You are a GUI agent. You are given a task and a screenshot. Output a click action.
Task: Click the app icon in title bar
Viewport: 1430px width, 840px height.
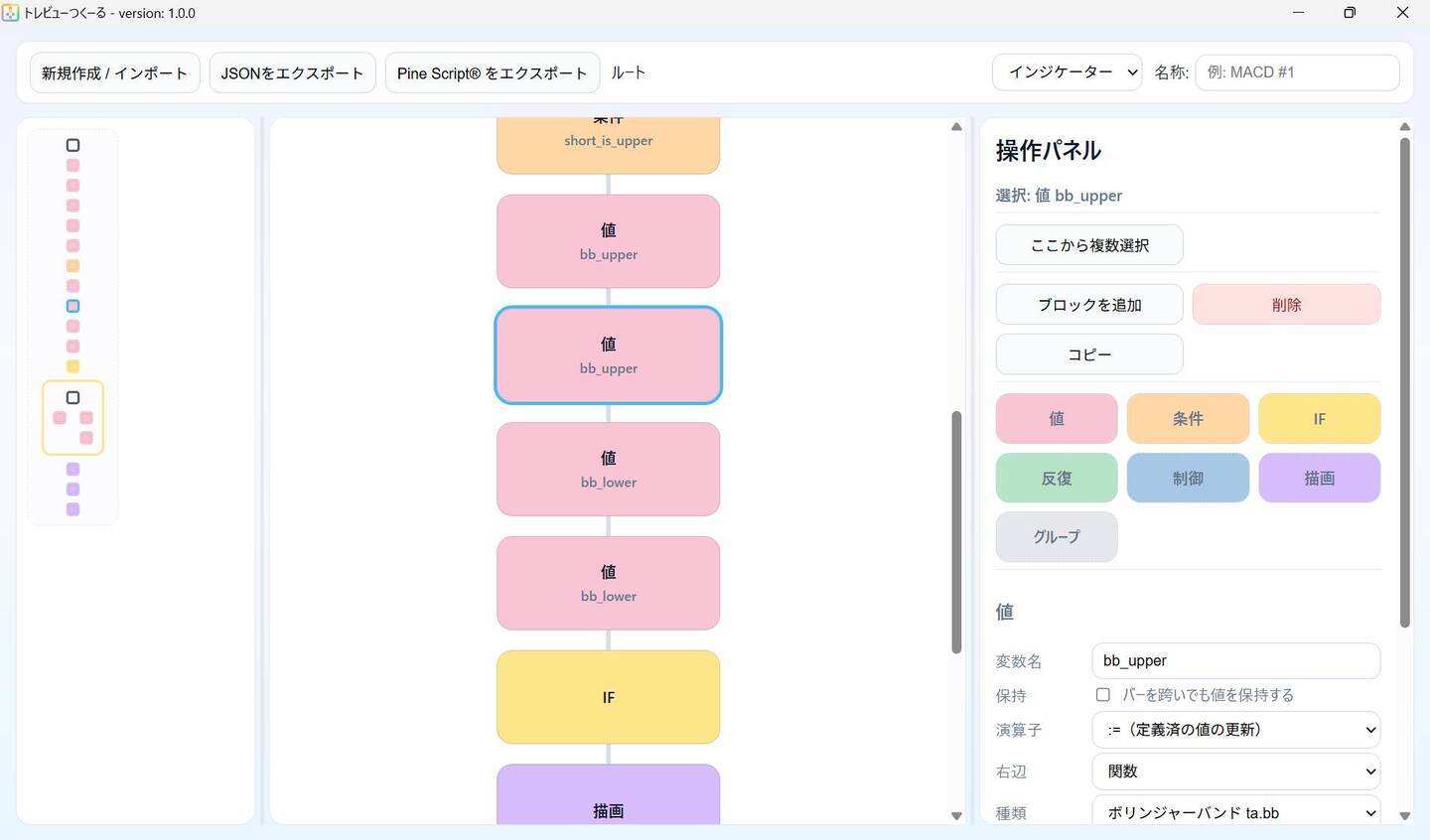tap(11, 13)
